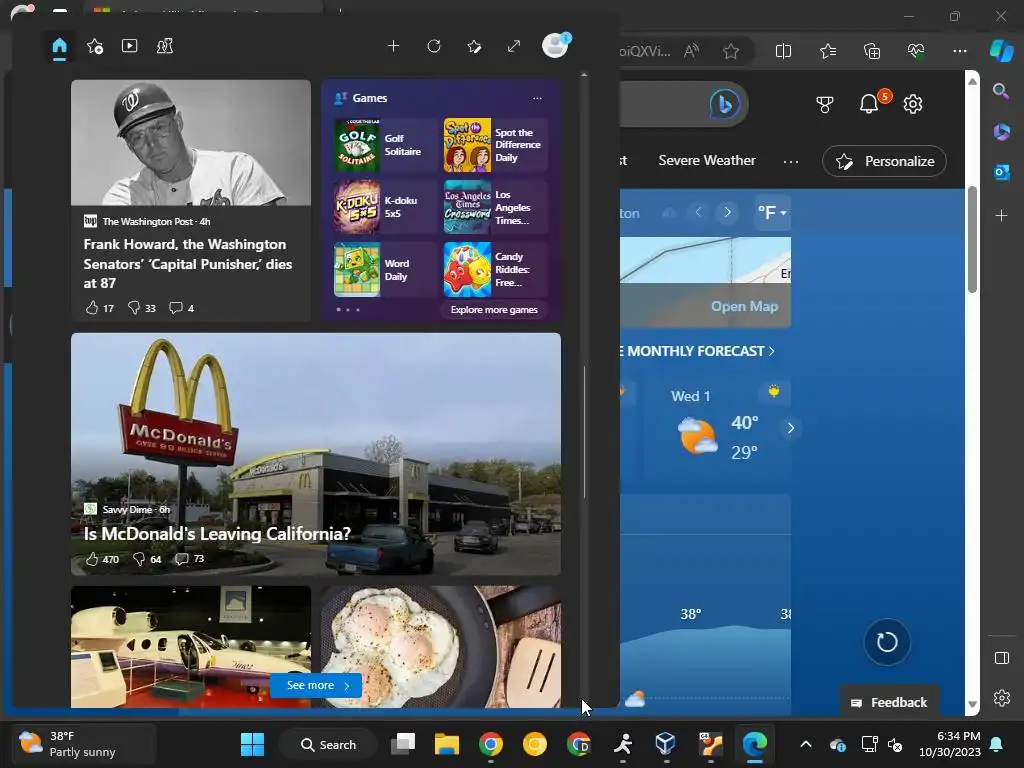Open the starred feed icon in widgets header
This screenshot has height=768, width=1024.
coord(95,46)
